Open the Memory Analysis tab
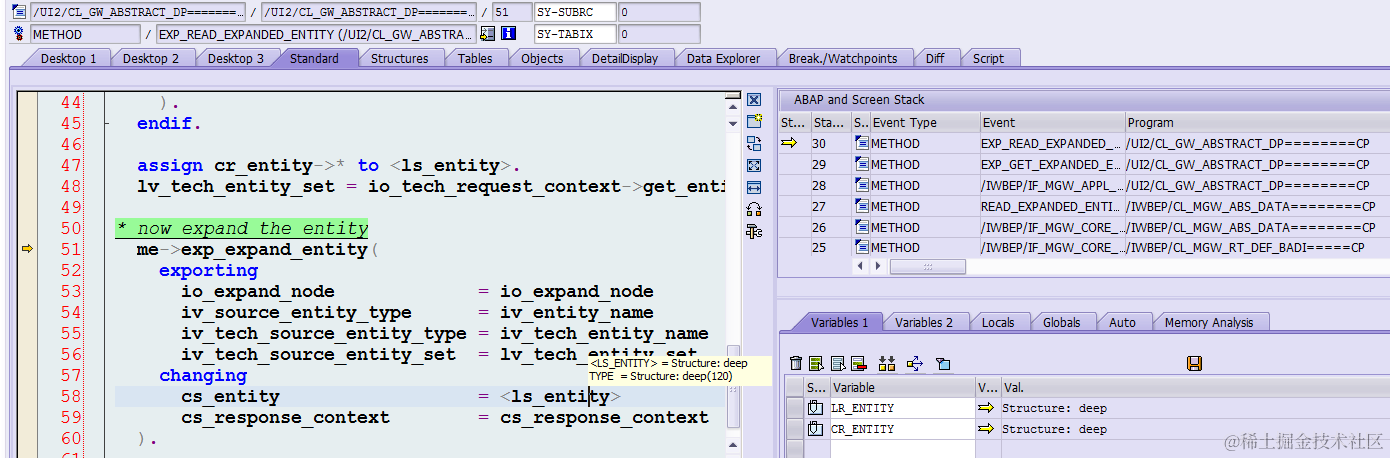 [x=1208, y=322]
